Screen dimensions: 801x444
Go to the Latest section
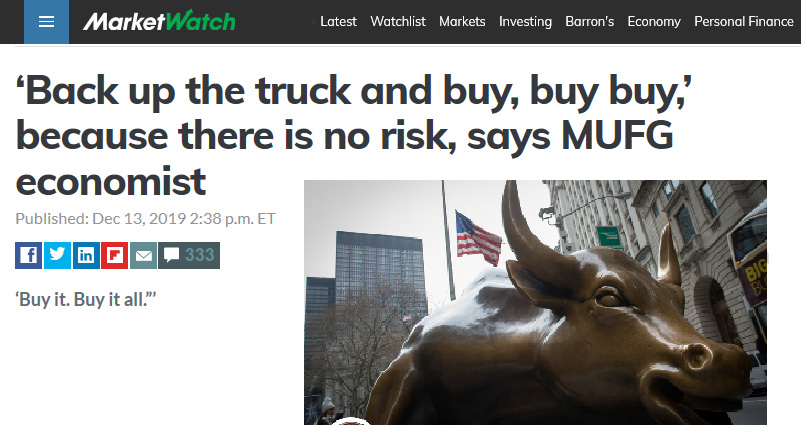[x=338, y=21]
